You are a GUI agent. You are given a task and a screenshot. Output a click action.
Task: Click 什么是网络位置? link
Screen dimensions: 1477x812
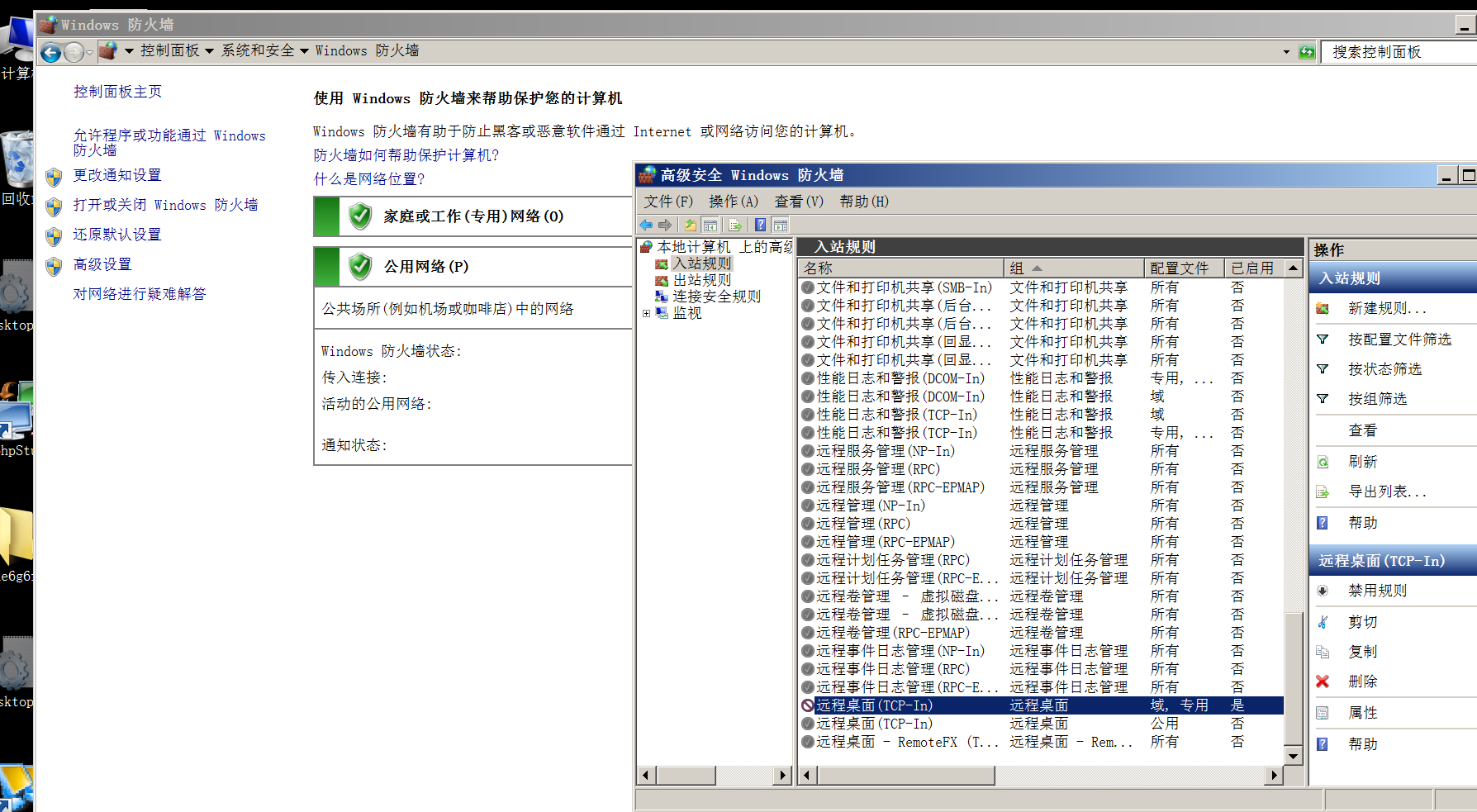pos(368,179)
